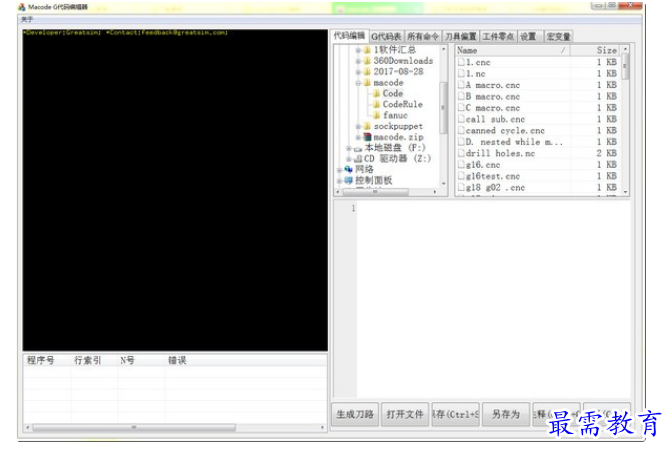Open the 所有命令 tab
The image size is (670, 455).
(x=423, y=37)
